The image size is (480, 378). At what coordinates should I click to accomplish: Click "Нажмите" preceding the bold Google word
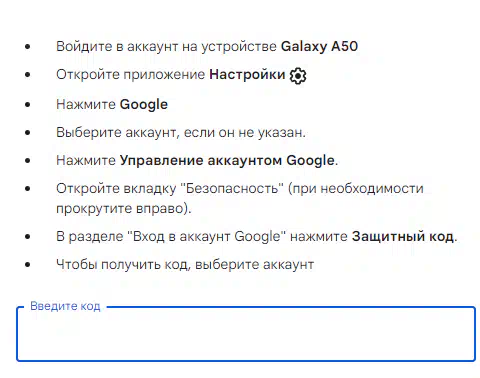(x=86, y=104)
